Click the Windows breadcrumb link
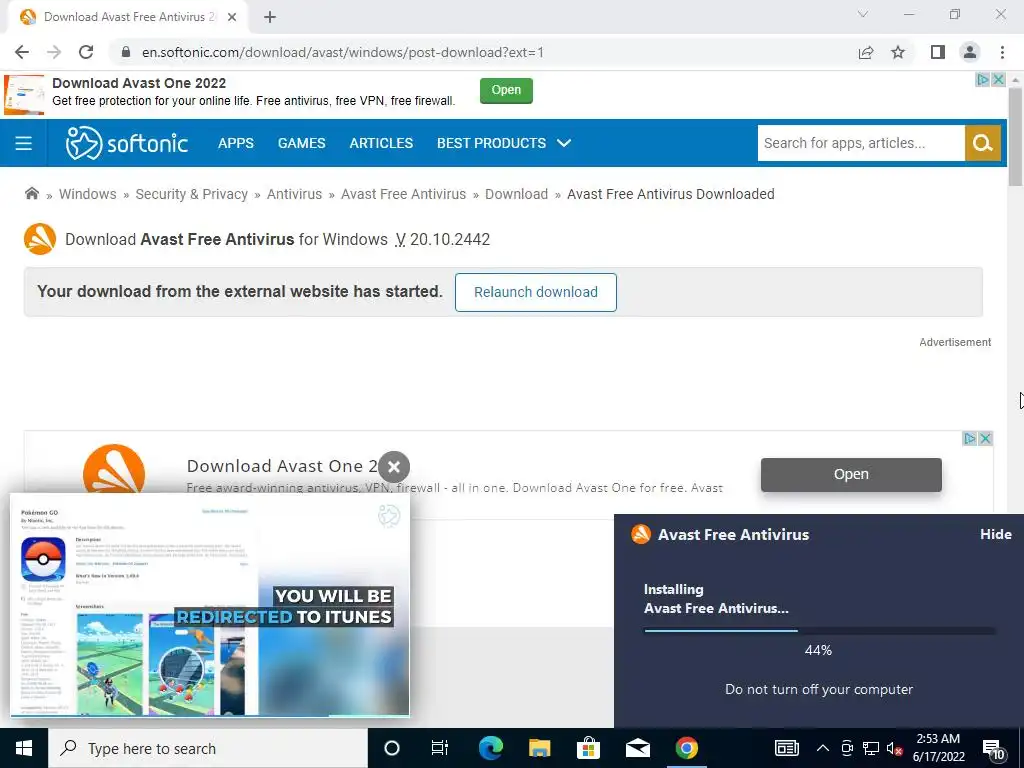Screen dimensions: 1024x768 point(88,194)
